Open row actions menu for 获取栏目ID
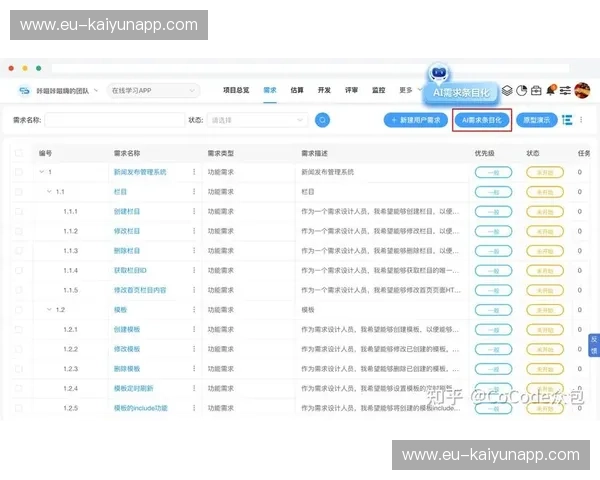 194,270
